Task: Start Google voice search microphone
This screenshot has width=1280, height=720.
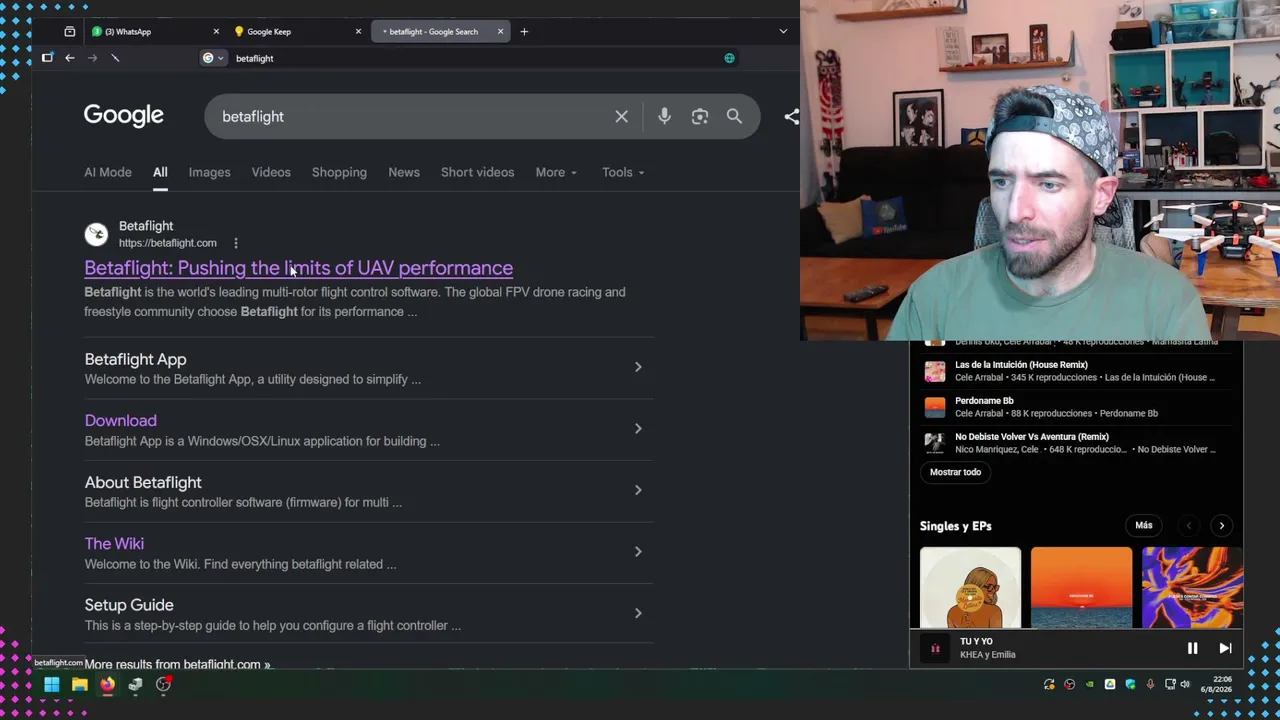Action: click(x=664, y=117)
